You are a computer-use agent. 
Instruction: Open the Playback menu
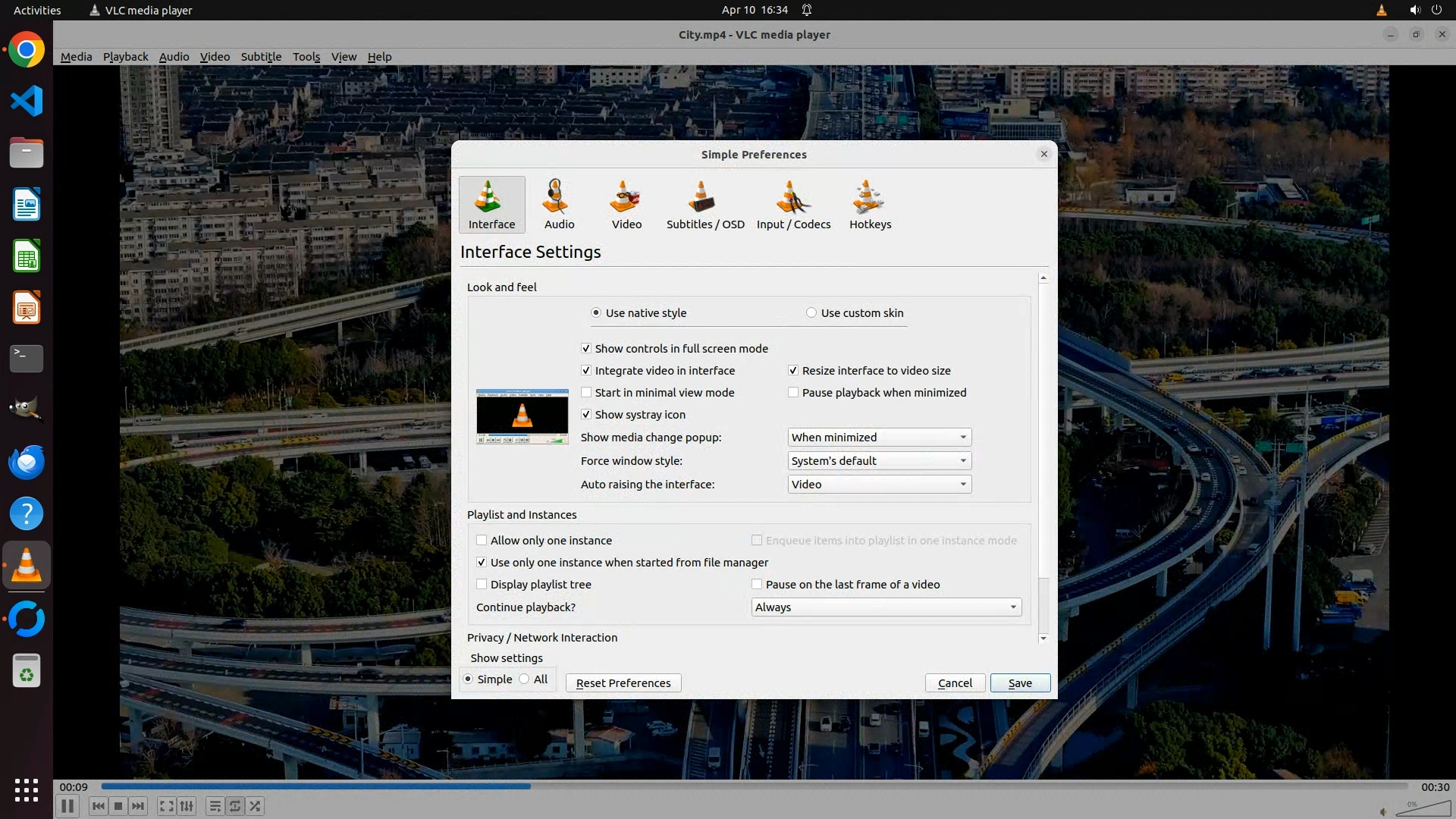[125, 57]
